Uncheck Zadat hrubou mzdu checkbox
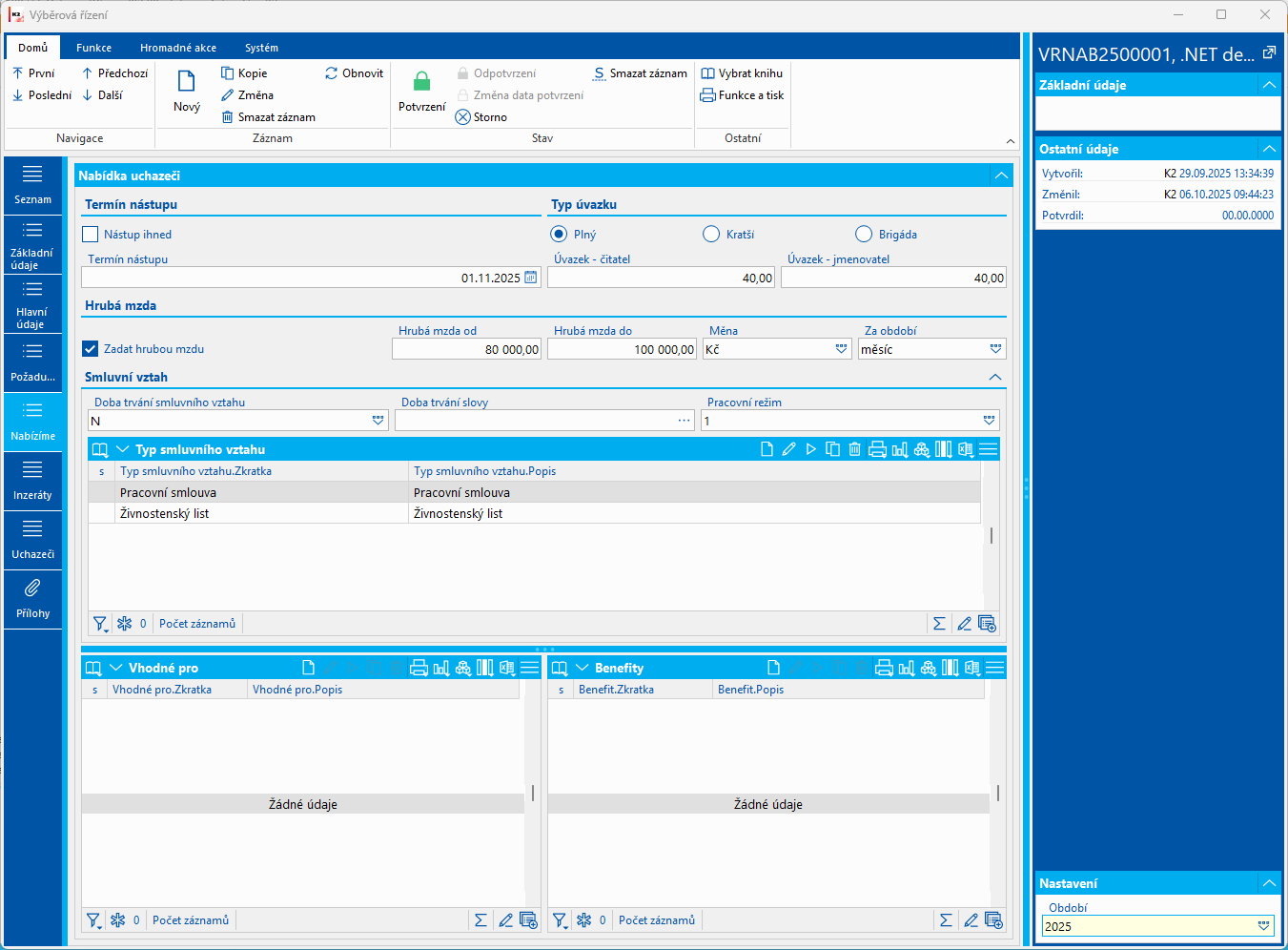This screenshot has height=950, width=1288. (91, 349)
